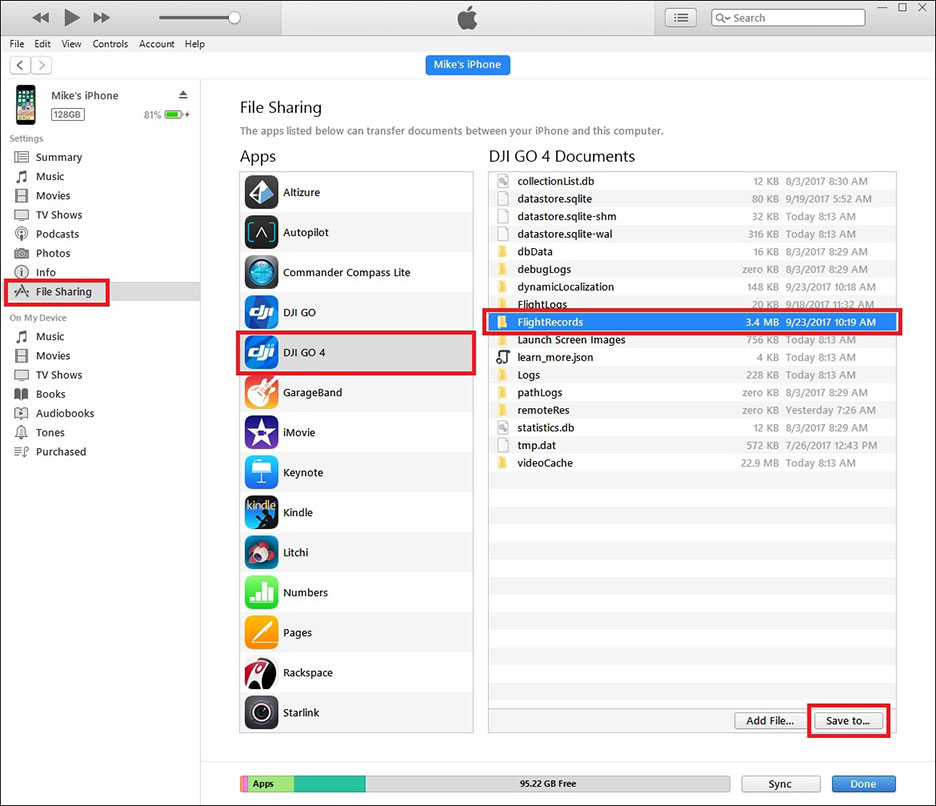Open the Account menu
Image resolution: width=936 pixels, height=806 pixels.
coord(156,44)
